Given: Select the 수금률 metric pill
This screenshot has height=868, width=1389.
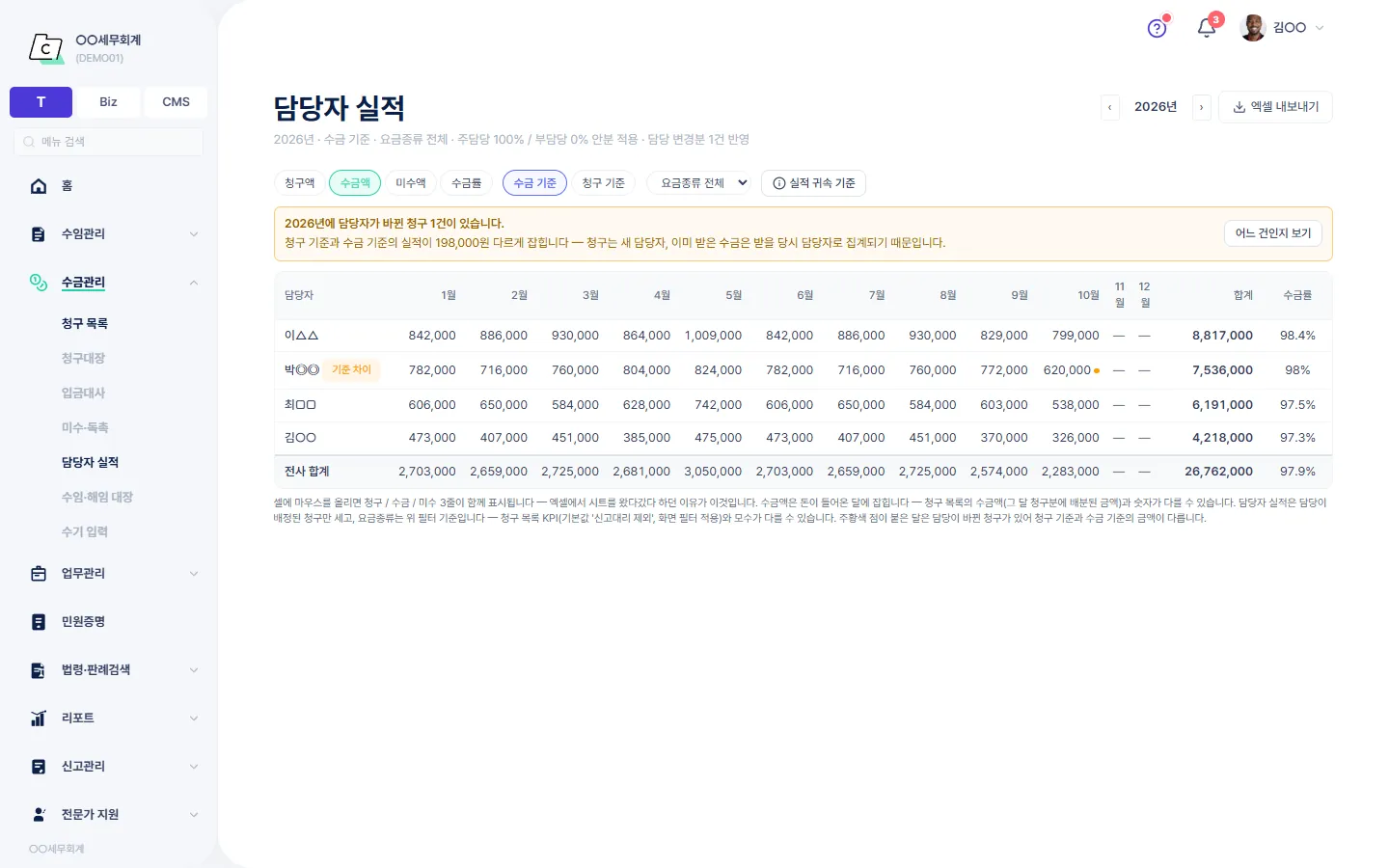Looking at the screenshot, I should point(467,183).
